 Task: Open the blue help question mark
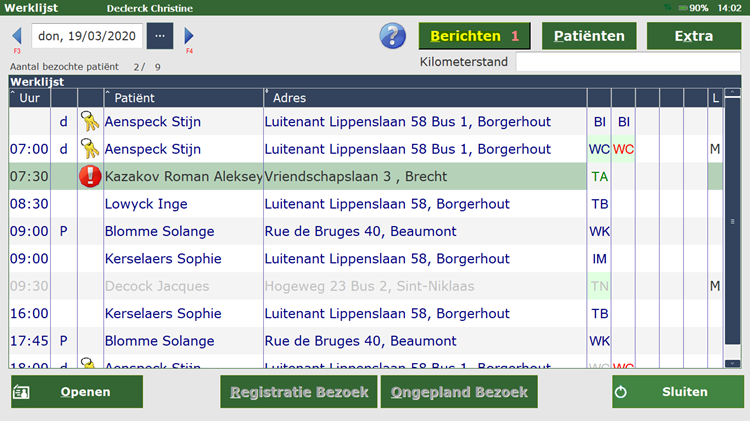click(392, 36)
